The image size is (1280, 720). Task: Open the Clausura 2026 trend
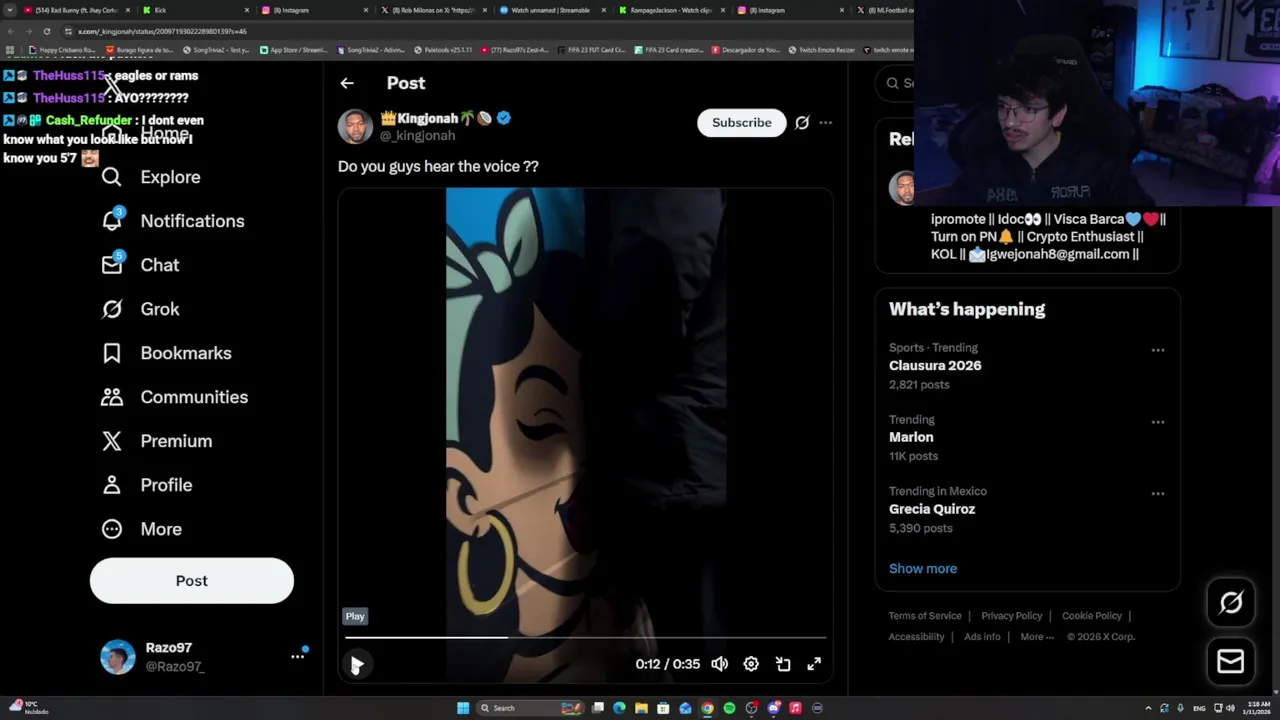click(935, 366)
